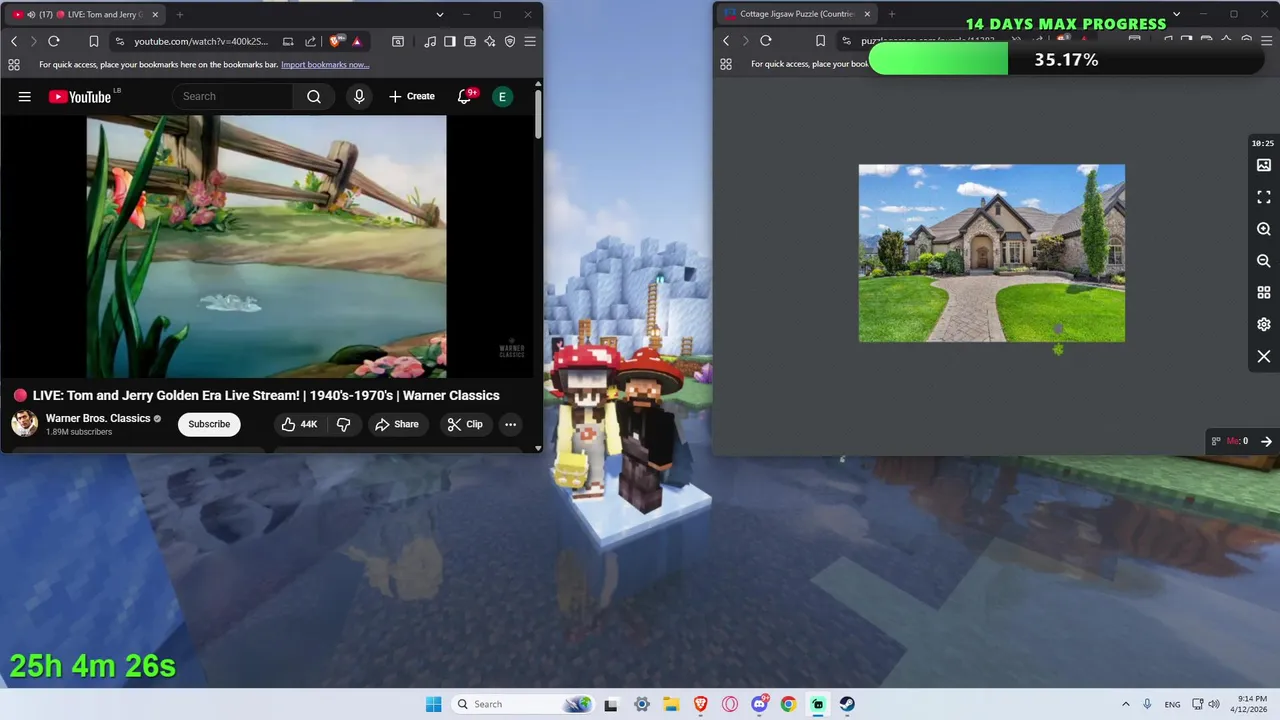This screenshot has width=1280, height=720.
Task: Click the youtube.com address bar
Action: (x=200, y=41)
